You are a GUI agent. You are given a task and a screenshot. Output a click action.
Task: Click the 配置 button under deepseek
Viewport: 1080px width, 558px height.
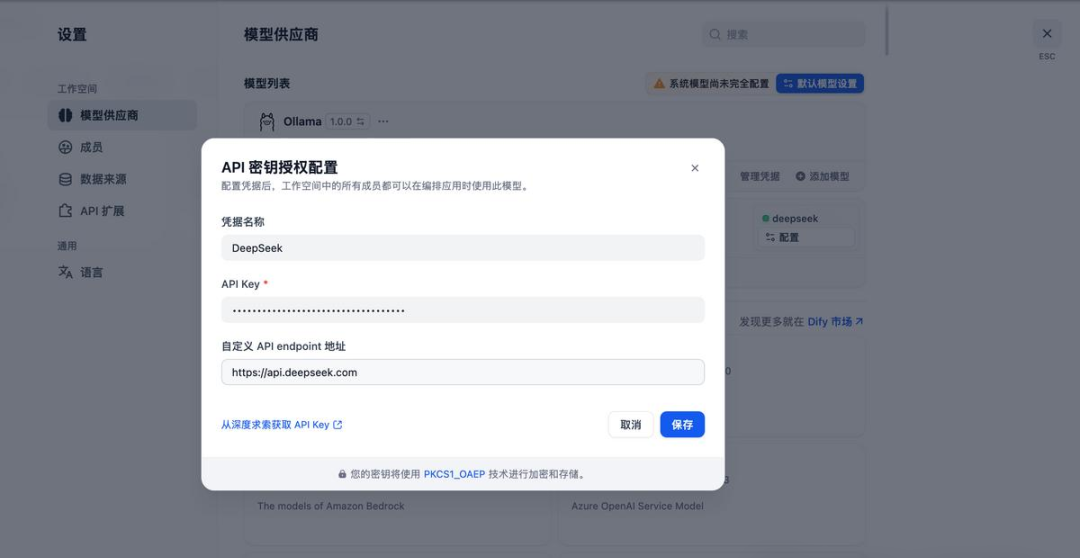806,238
